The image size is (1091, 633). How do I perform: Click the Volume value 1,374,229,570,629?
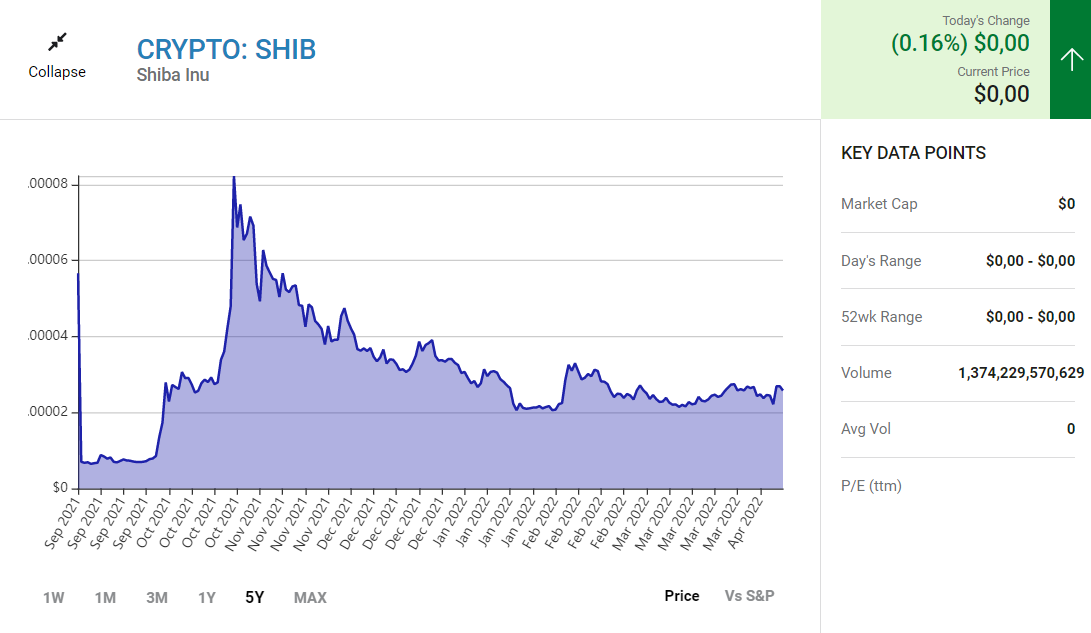[x=1021, y=373]
